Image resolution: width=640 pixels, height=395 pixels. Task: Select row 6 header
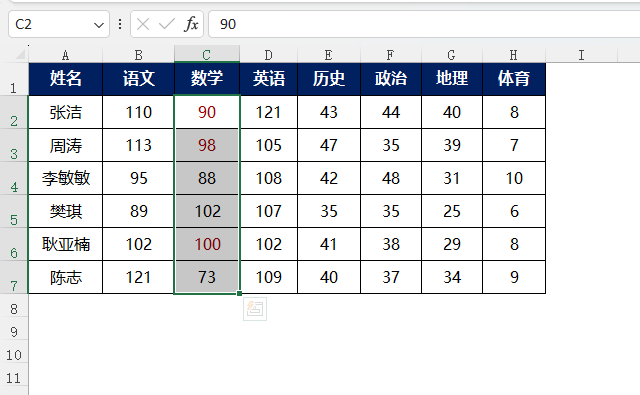point(14,244)
